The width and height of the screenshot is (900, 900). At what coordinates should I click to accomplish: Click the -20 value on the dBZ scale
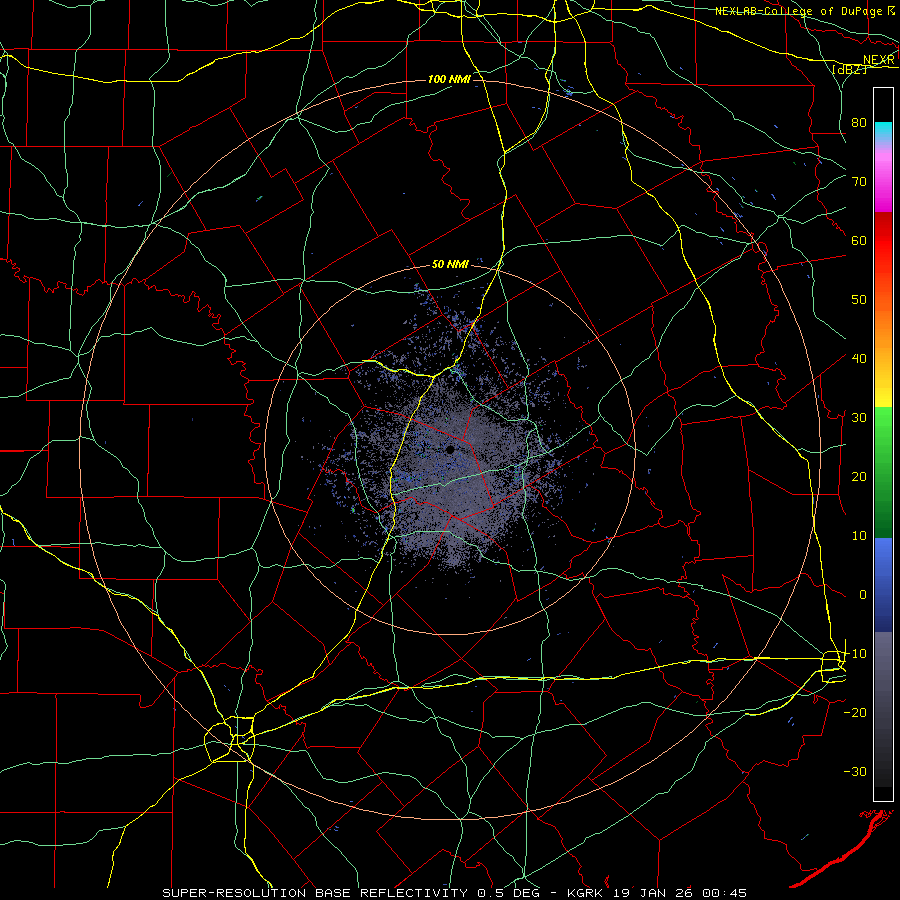[855, 712]
